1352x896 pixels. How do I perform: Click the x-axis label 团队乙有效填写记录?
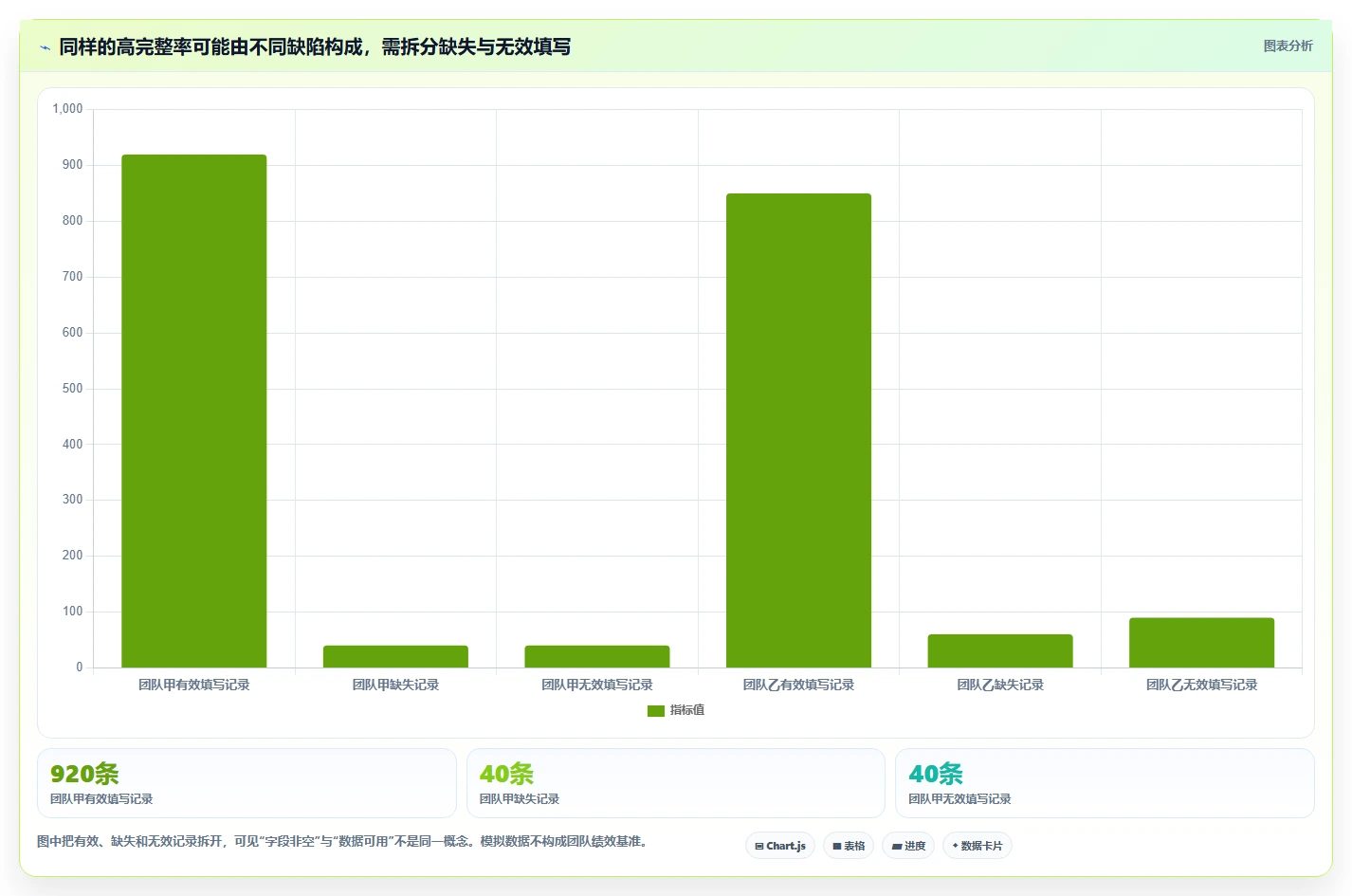click(x=798, y=685)
